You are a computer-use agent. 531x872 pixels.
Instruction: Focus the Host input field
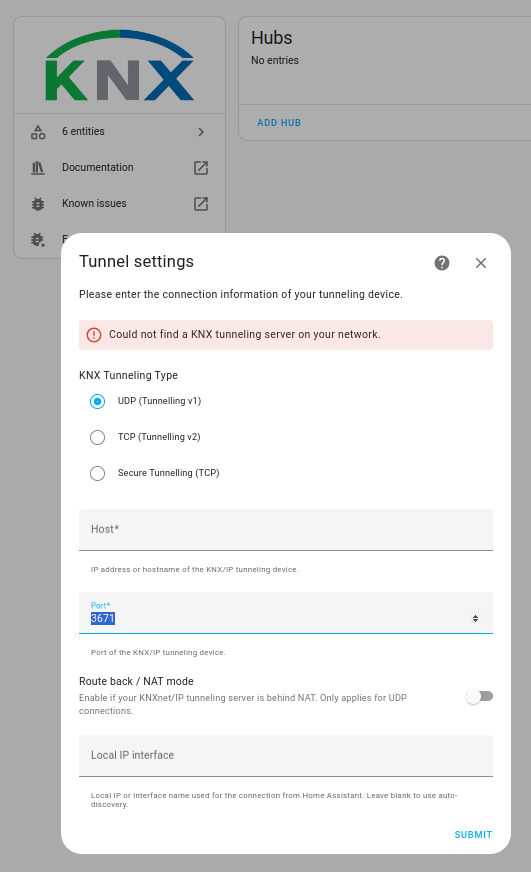pos(286,530)
